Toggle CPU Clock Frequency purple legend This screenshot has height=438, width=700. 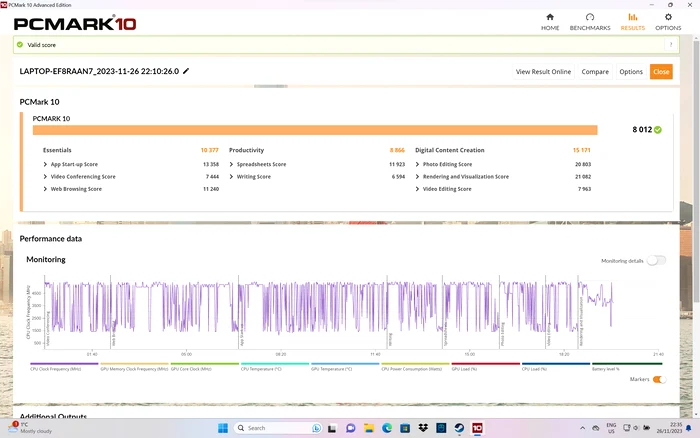pos(64,367)
